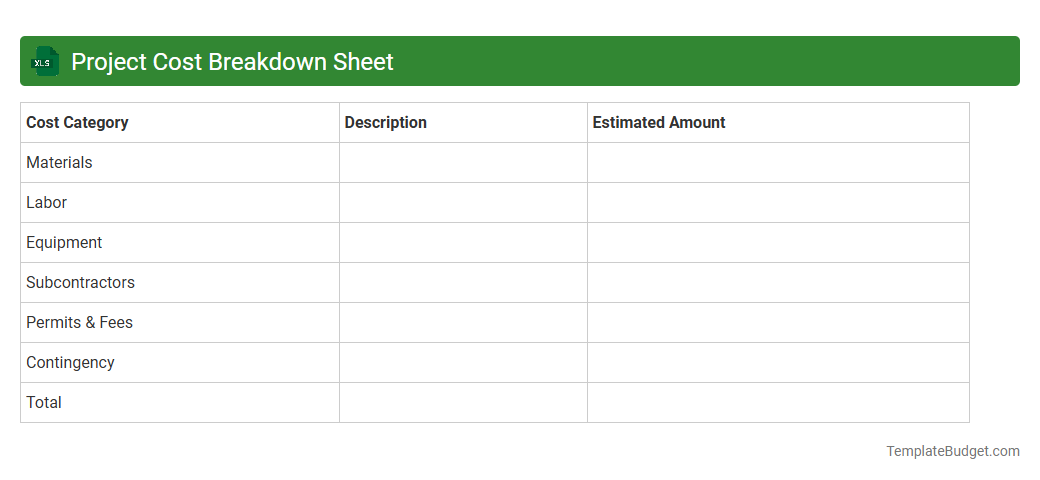Viewport: 1040px width, 480px height.
Task: Click the Permits & Fees row label
Action: coord(80,322)
